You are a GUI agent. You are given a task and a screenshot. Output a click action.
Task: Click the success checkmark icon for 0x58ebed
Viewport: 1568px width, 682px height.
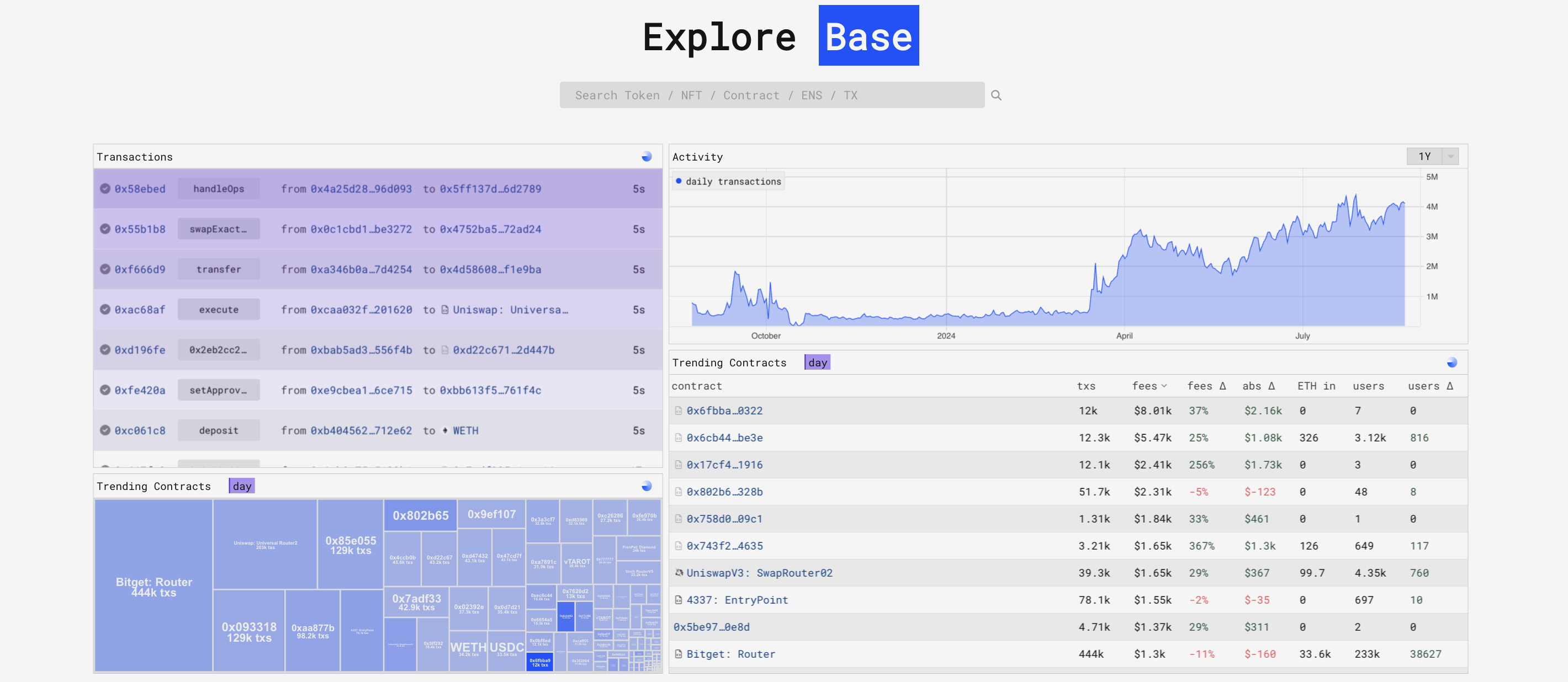105,189
